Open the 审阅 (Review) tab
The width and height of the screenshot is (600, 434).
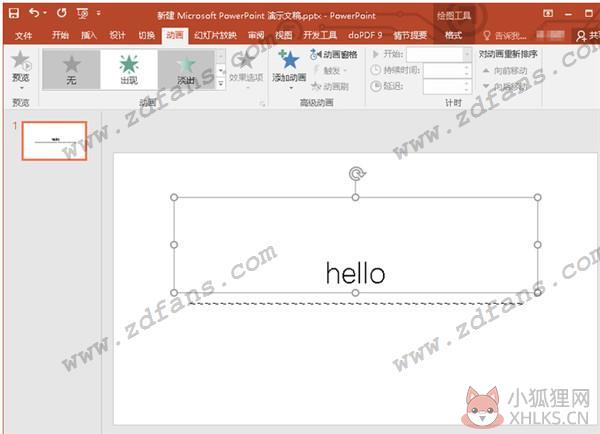click(256, 35)
